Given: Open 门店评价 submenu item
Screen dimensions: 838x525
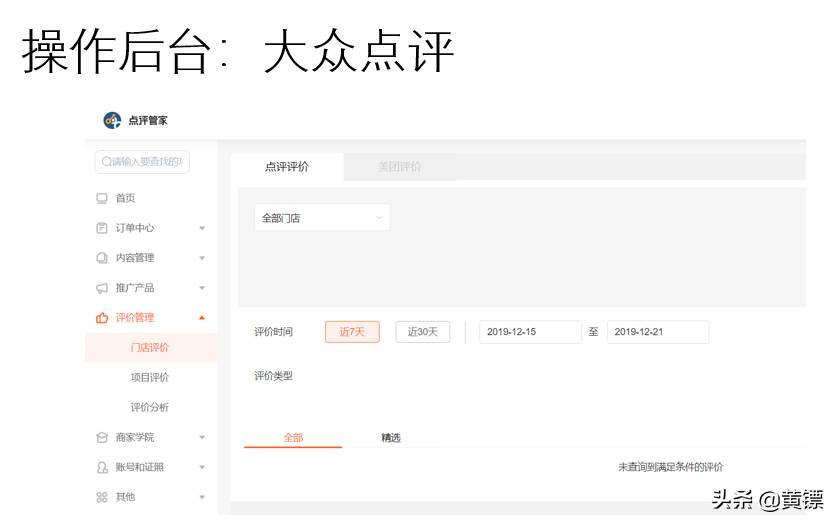Looking at the screenshot, I should pyautogui.click(x=150, y=348).
